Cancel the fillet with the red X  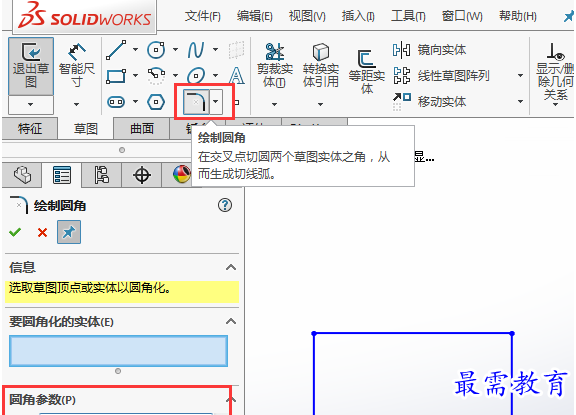point(42,232)
